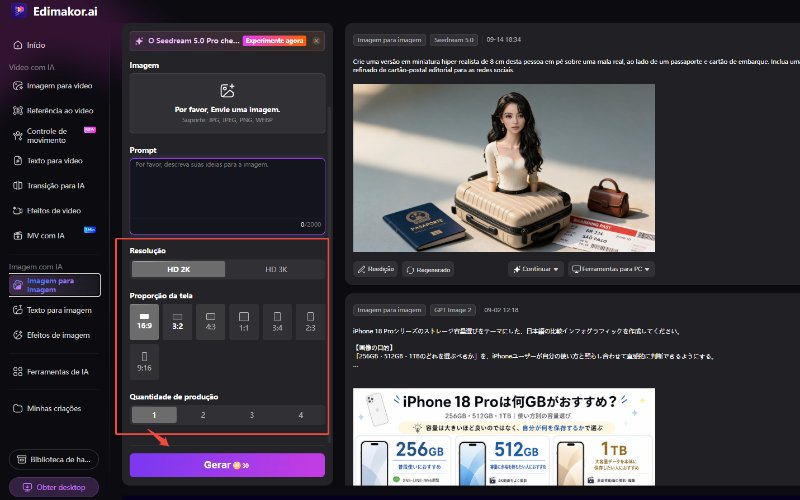Open Imagem para vídeo tool
This screenshot has height=500, width=800.
point(53,86)
